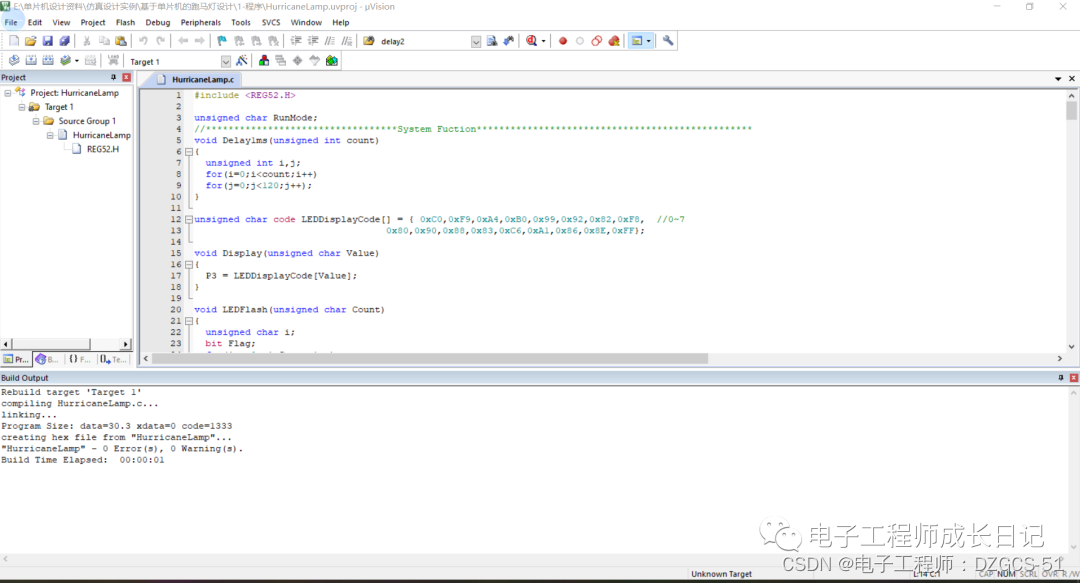Open the Project menu
The image size is (1080, 583).
coord(93,22)
